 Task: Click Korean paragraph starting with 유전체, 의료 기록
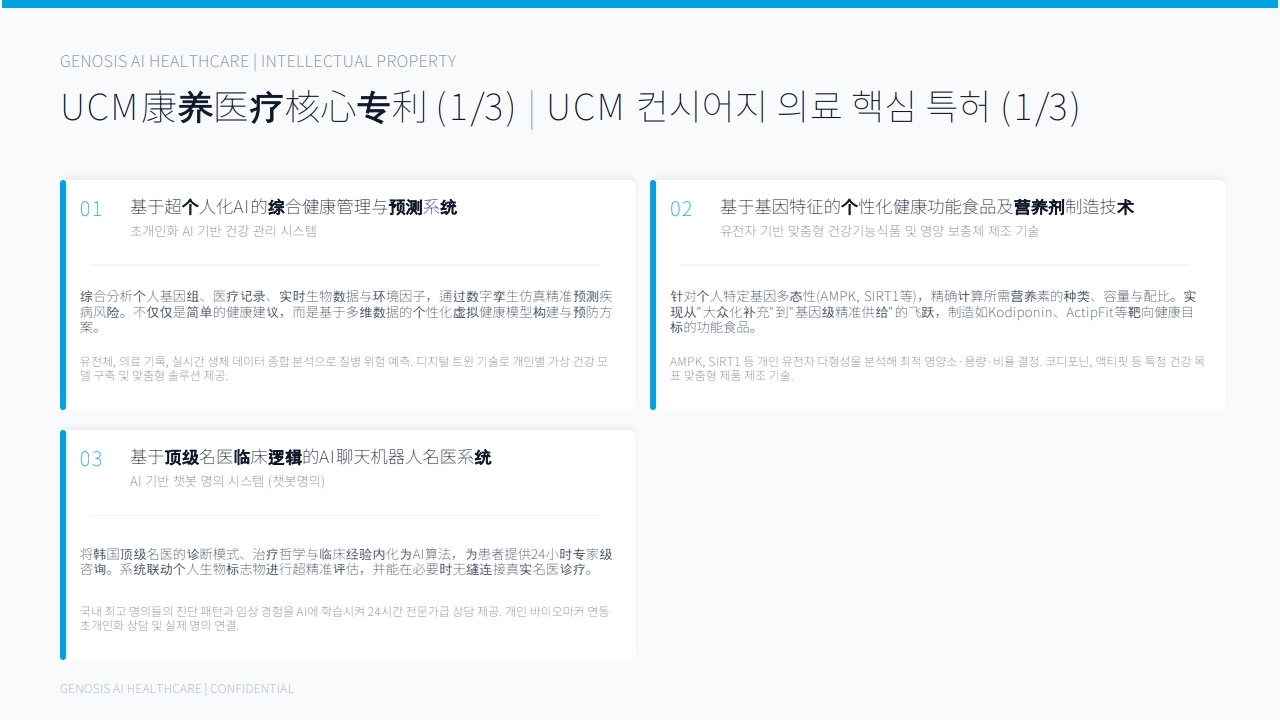pyautogui.click(x=344, y=368)
